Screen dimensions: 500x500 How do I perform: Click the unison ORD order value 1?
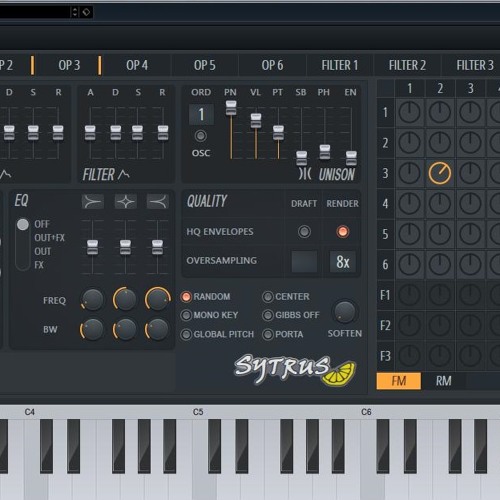[x=201, y=114]
